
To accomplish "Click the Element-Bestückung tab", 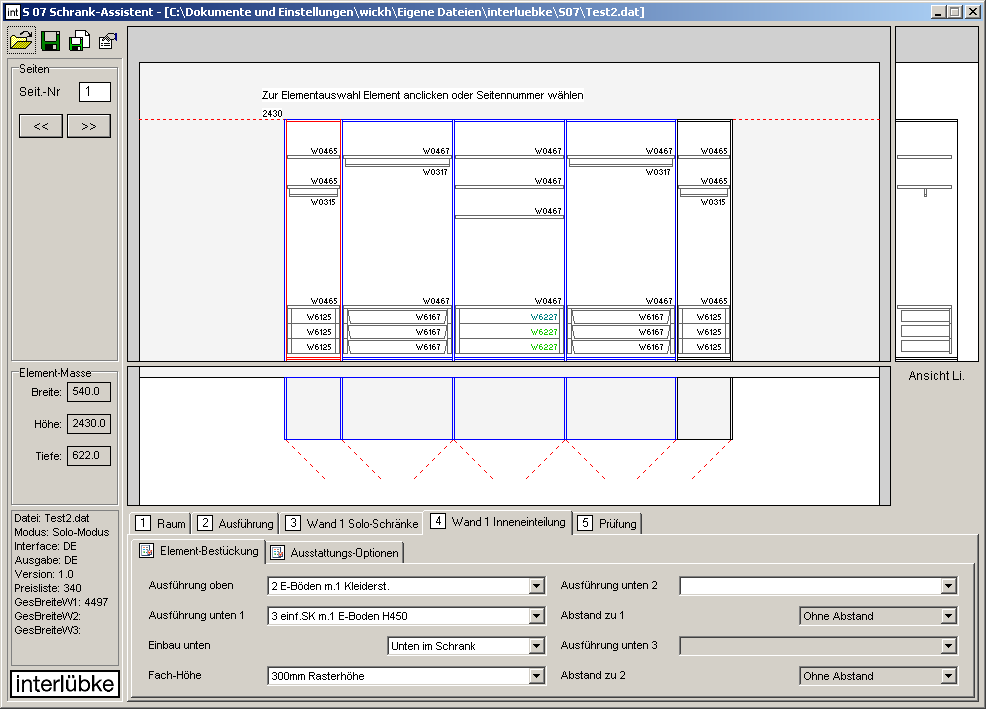I will tap(199, 551).
